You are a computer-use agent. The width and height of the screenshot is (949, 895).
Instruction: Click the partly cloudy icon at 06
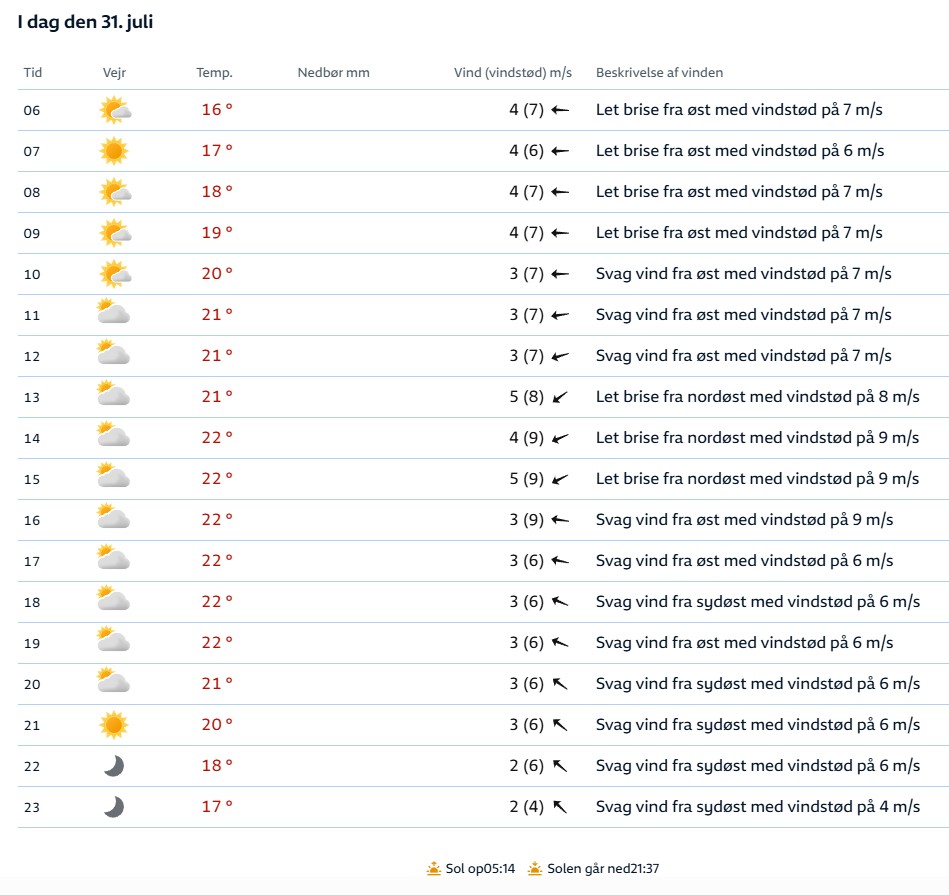pos(115,110)
